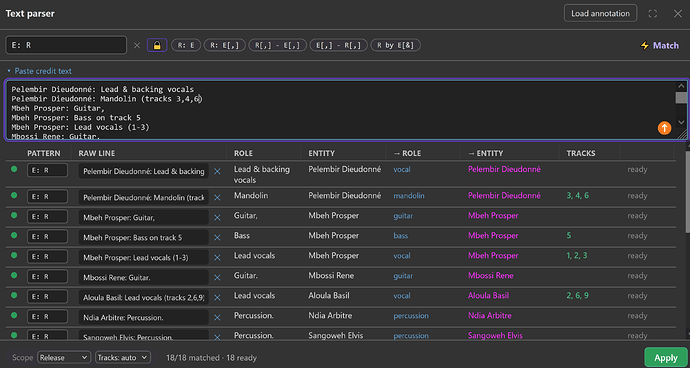This screenshot has height=368, width=690.
Task: Open the Tracks: auto dropdown
Action: click(x=123, y=357)
